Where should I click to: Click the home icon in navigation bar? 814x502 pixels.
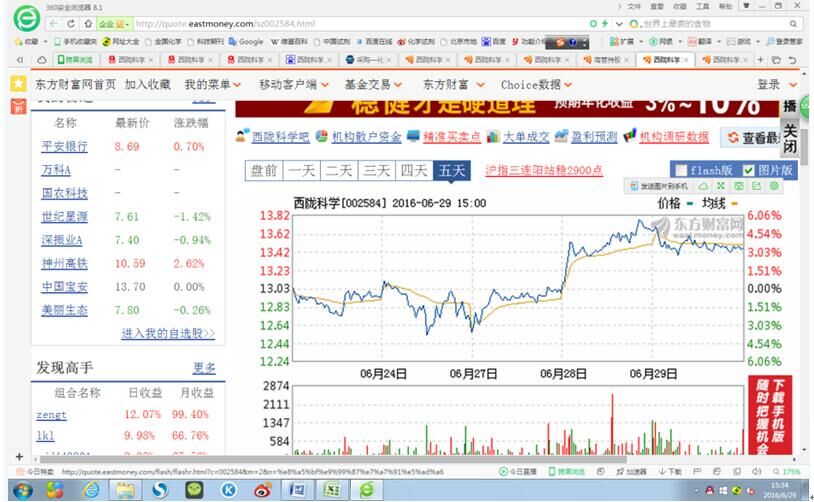click(88, 23)
